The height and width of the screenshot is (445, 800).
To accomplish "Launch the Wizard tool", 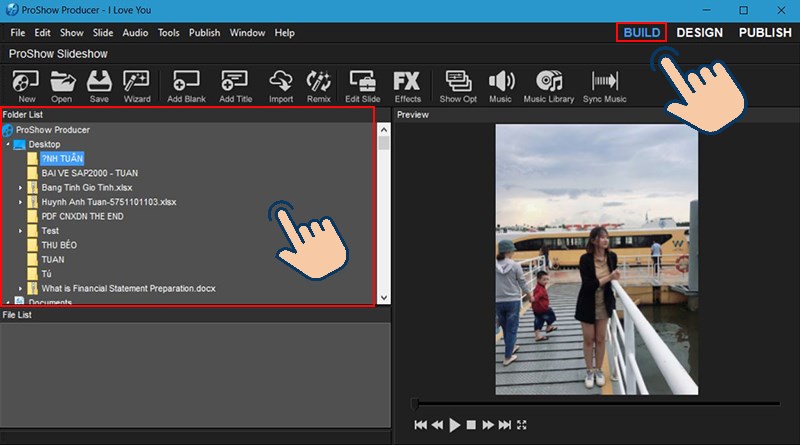I will coord(137,87).
